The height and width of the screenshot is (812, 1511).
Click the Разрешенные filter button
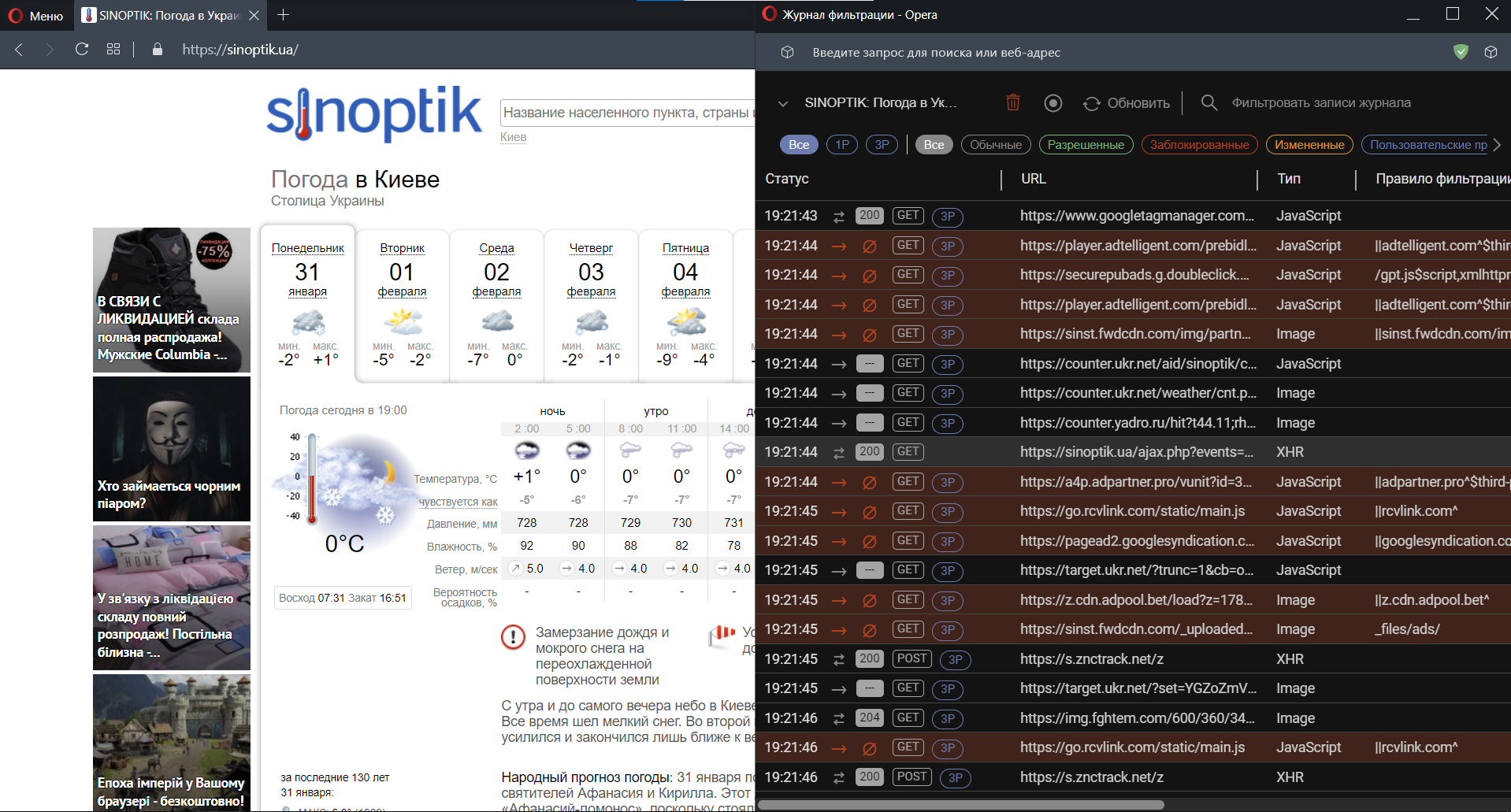coord(1086,144)
